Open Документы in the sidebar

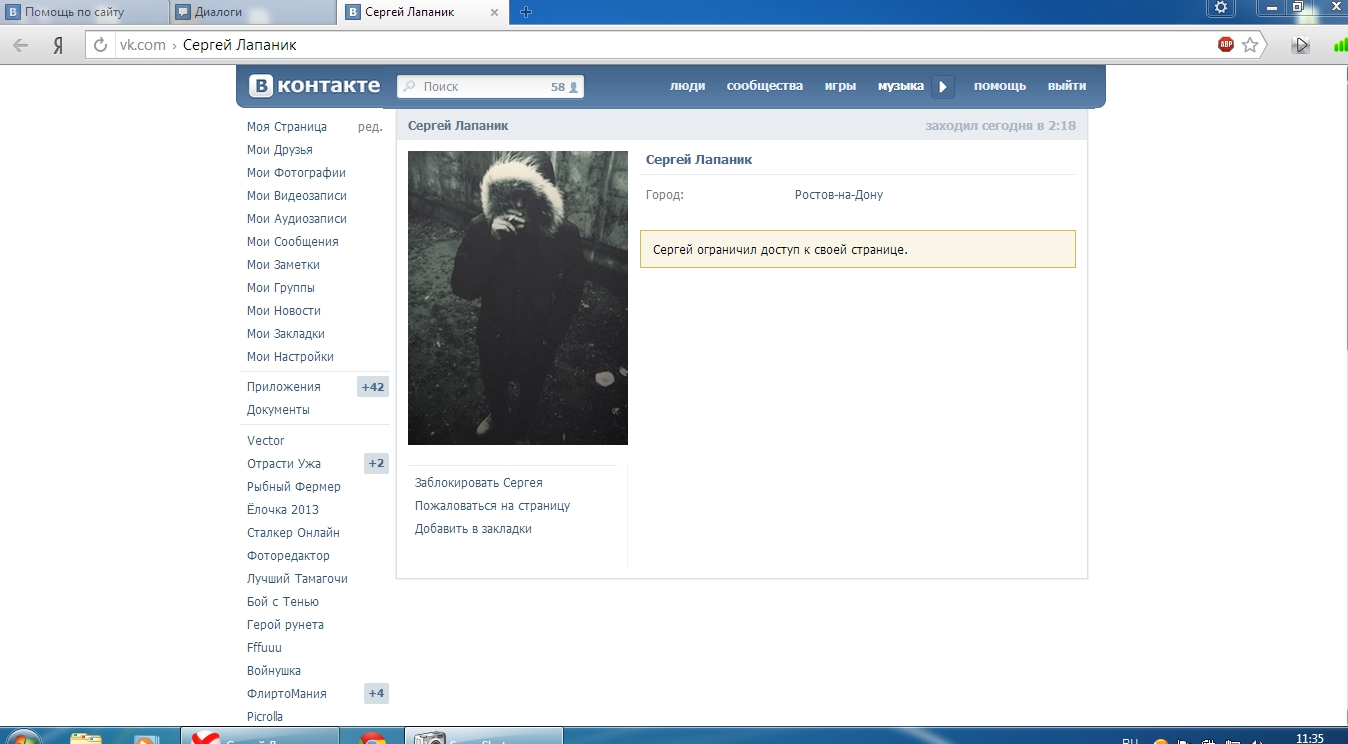(x=278, y=410)
